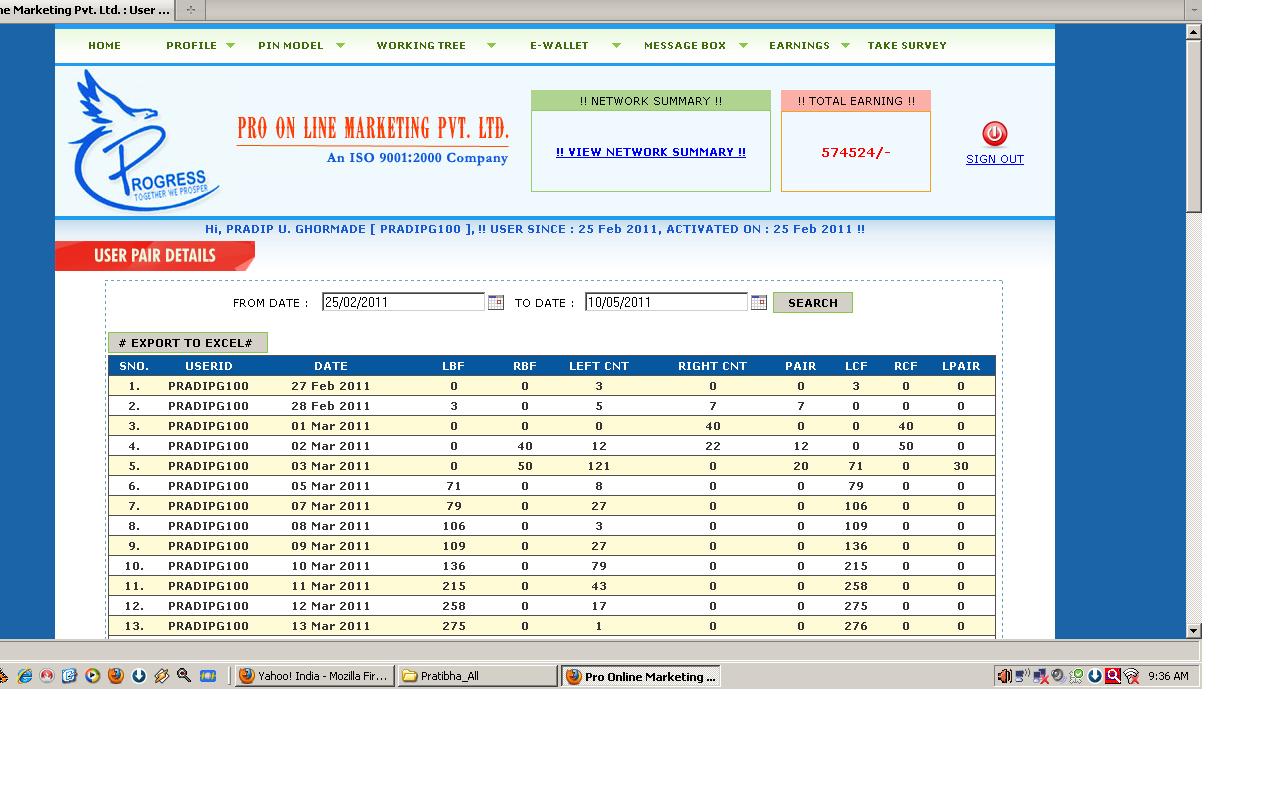Expand the Profile menu dropdown arrow
This screenshot has height=800, width=1280.
(x=230, y=45)
